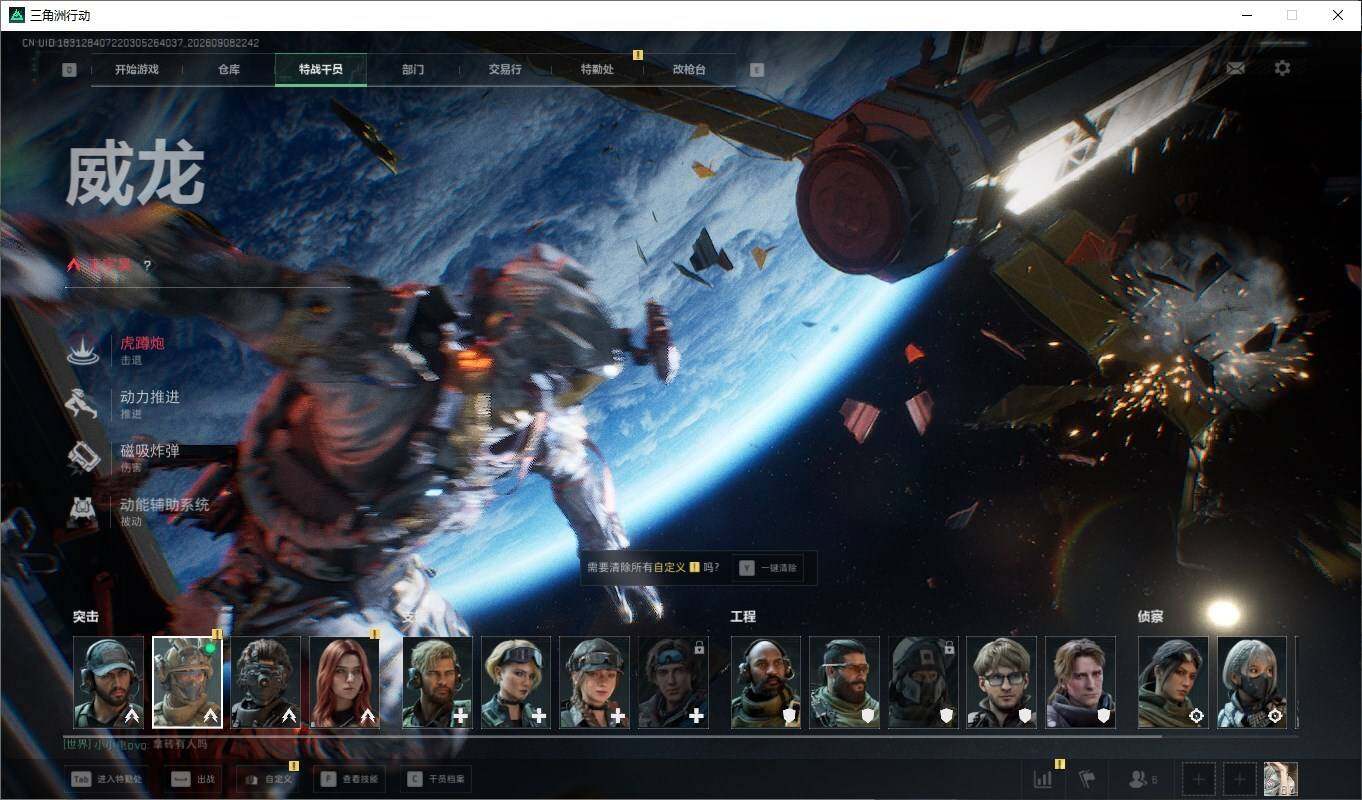1362x800 pixels.
Task: Click the 一键清除 button
Action: [768, 568]
